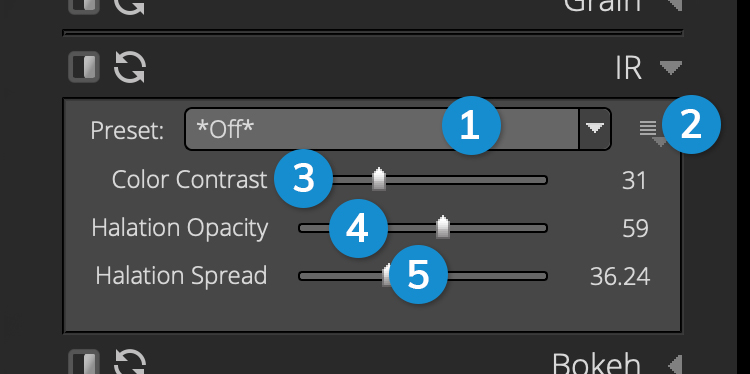
Task: Select the Color Contrast value 31
Action: pos(634,181)
